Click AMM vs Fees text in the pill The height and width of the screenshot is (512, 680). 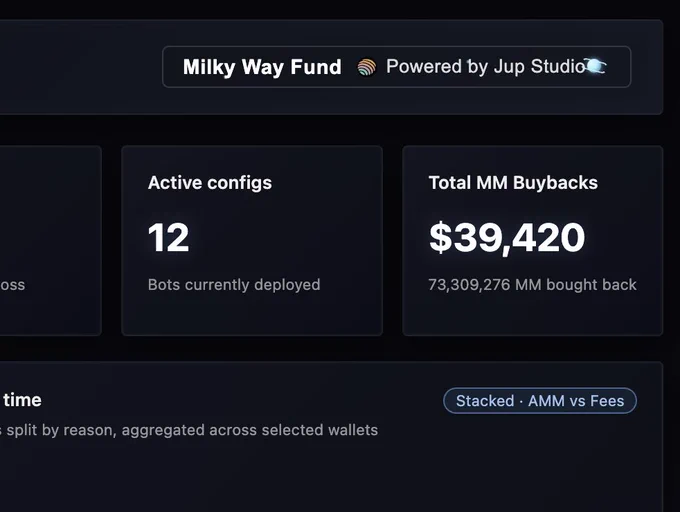click(x=576, y=401)
